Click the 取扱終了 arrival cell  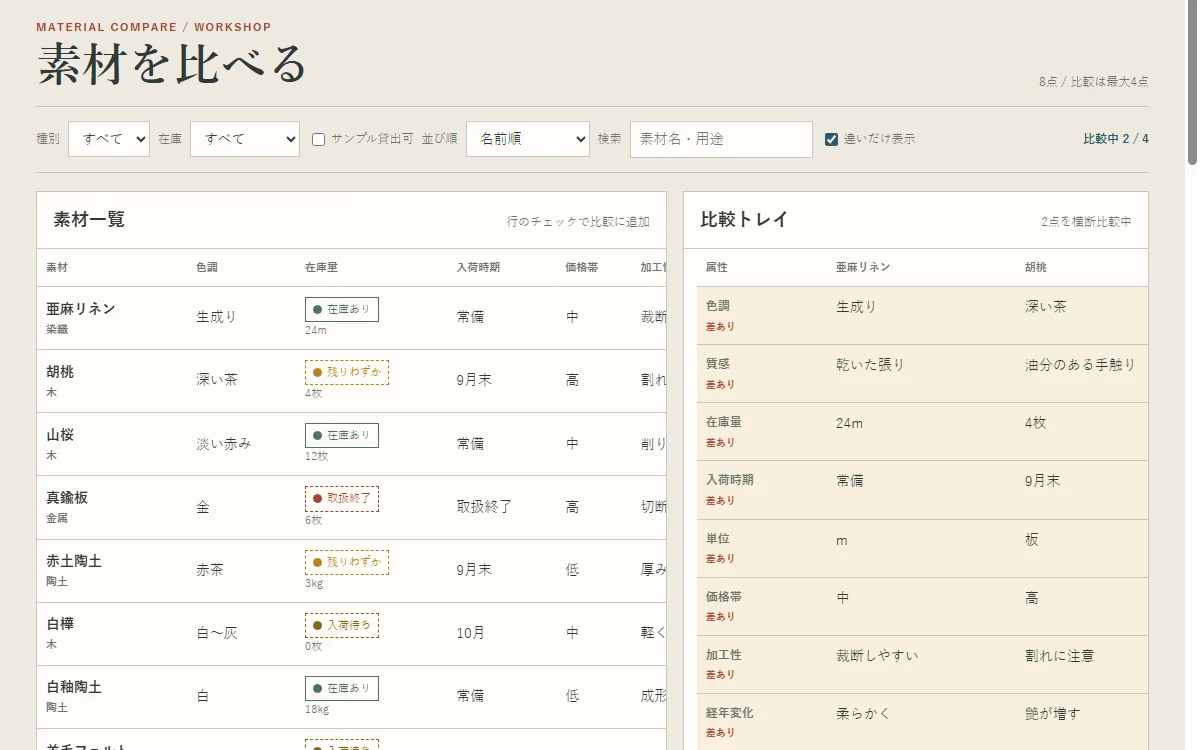pyautogui.click(x=485, y=506)
